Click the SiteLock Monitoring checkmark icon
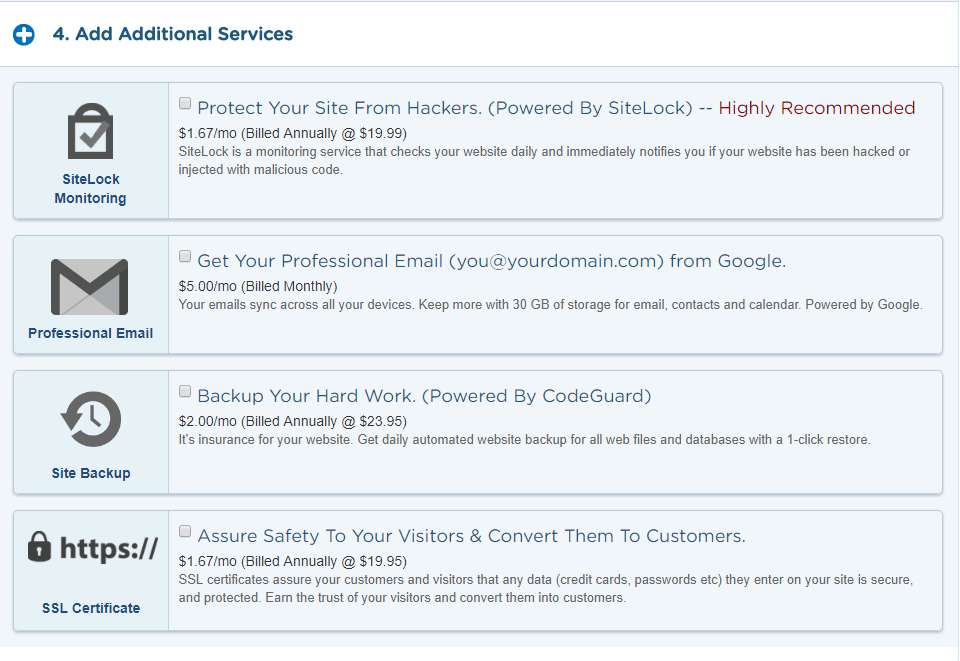960x661 pixels. 90,131
